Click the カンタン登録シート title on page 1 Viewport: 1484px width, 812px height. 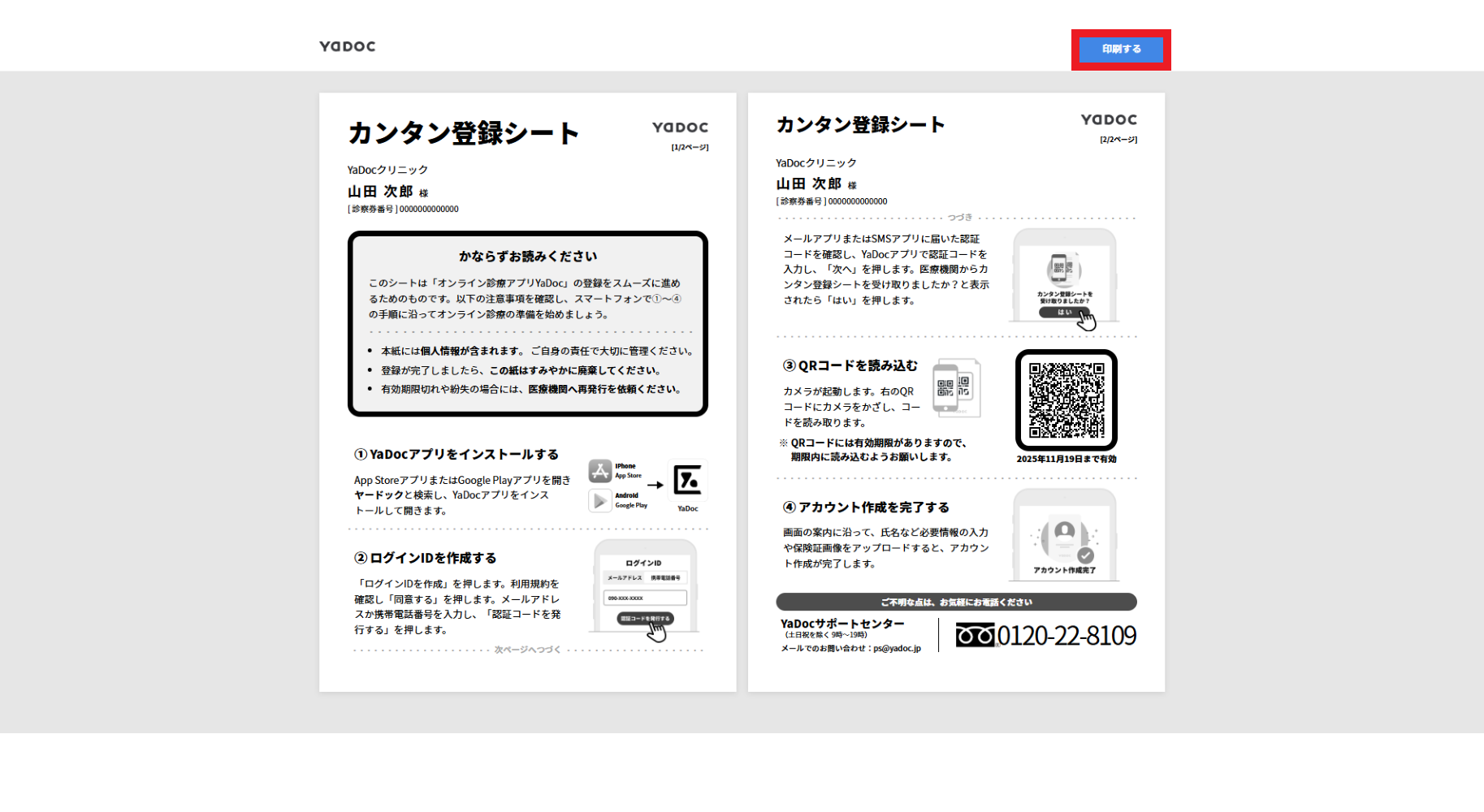click(463, 132)
